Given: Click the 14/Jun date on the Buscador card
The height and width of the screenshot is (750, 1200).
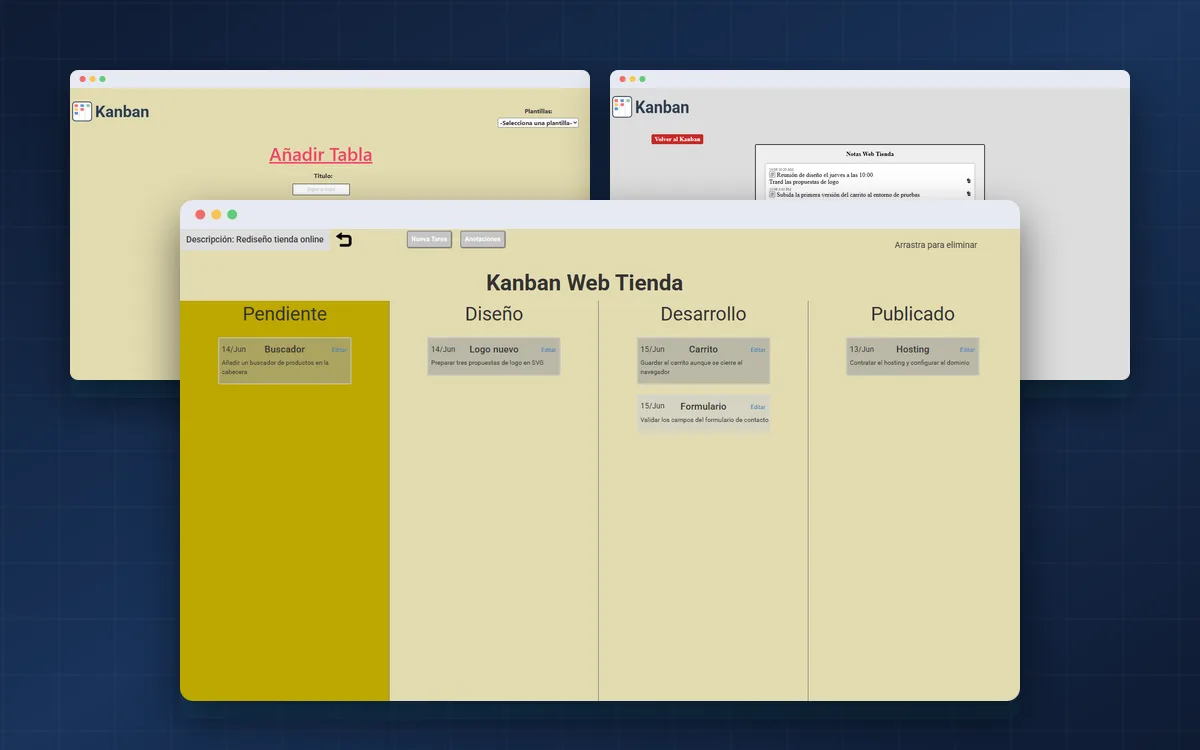Looking at the screenshot, I should (233, 349).
